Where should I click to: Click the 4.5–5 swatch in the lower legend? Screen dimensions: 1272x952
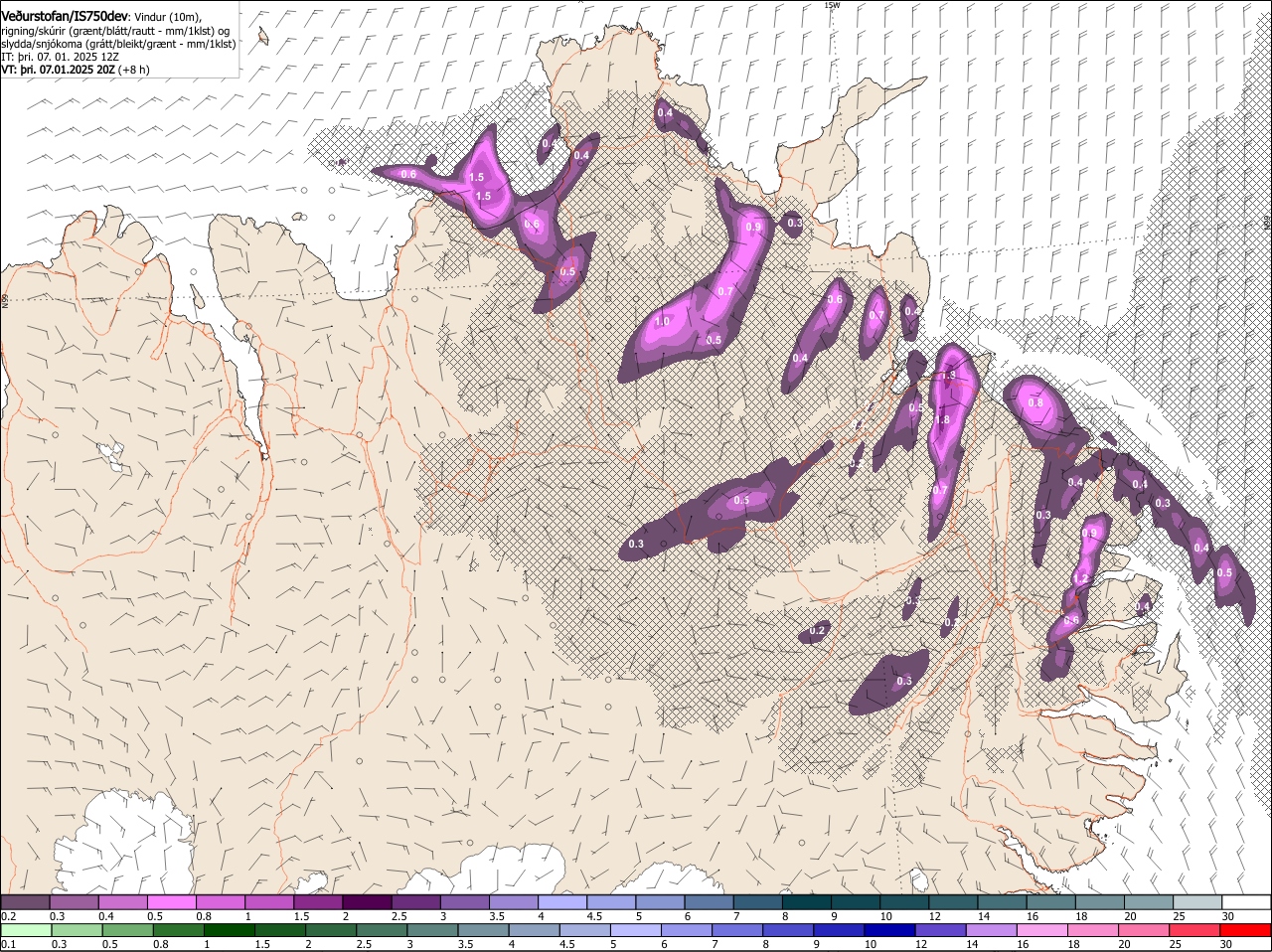(x=583, y=930)
